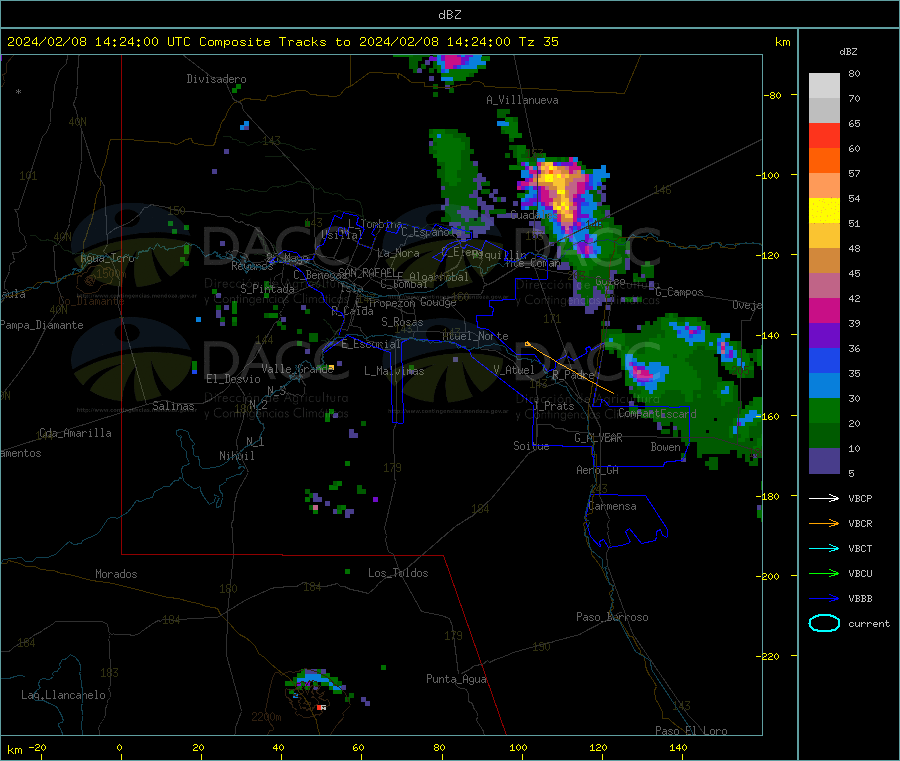Select the yellow 51 dBZ color swatch
Image resolution: width=900 pixels, height=761 pixels.
(824, 211)
